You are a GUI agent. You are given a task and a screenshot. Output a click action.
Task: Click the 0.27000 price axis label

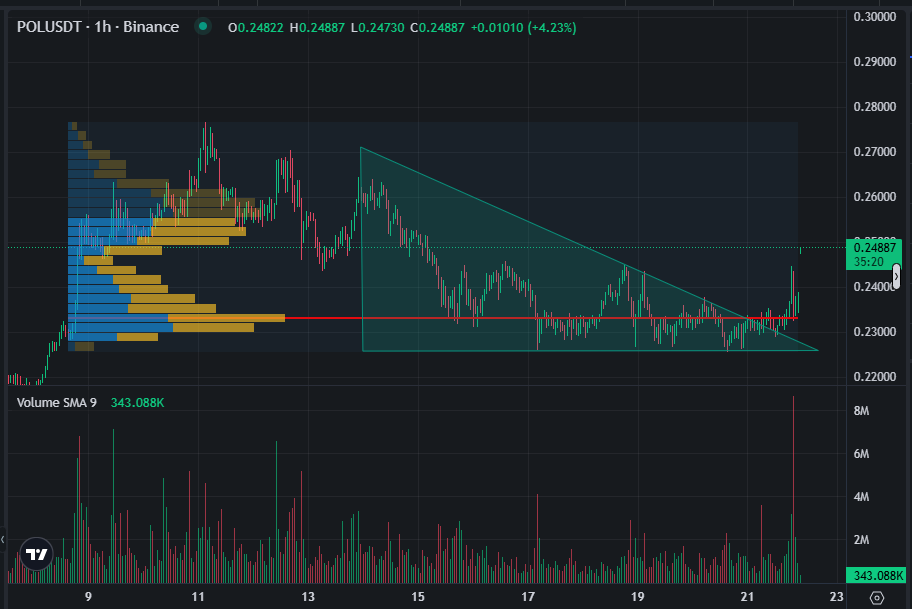click(x=875, y=152)
